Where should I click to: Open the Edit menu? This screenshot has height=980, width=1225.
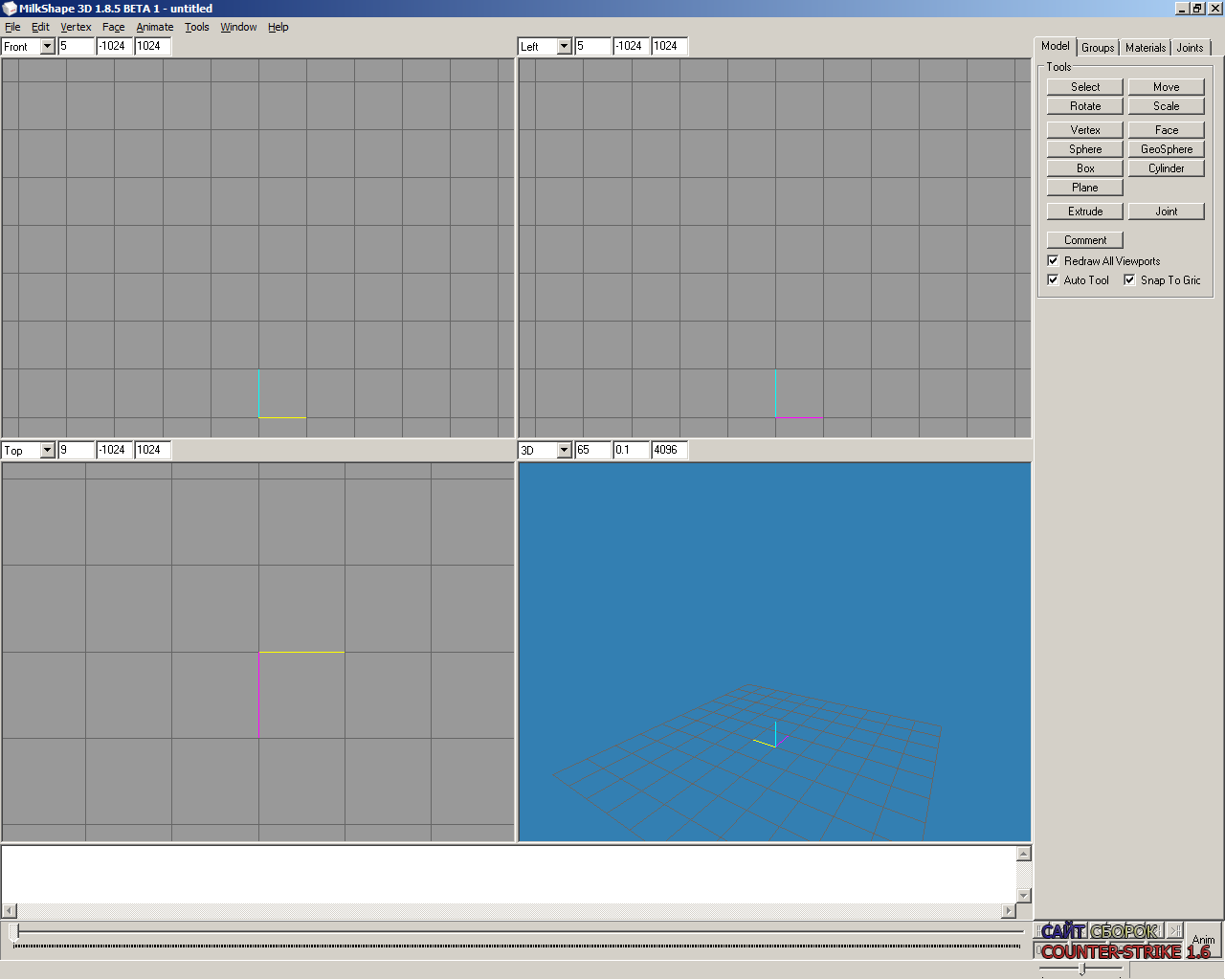[40, 27]
